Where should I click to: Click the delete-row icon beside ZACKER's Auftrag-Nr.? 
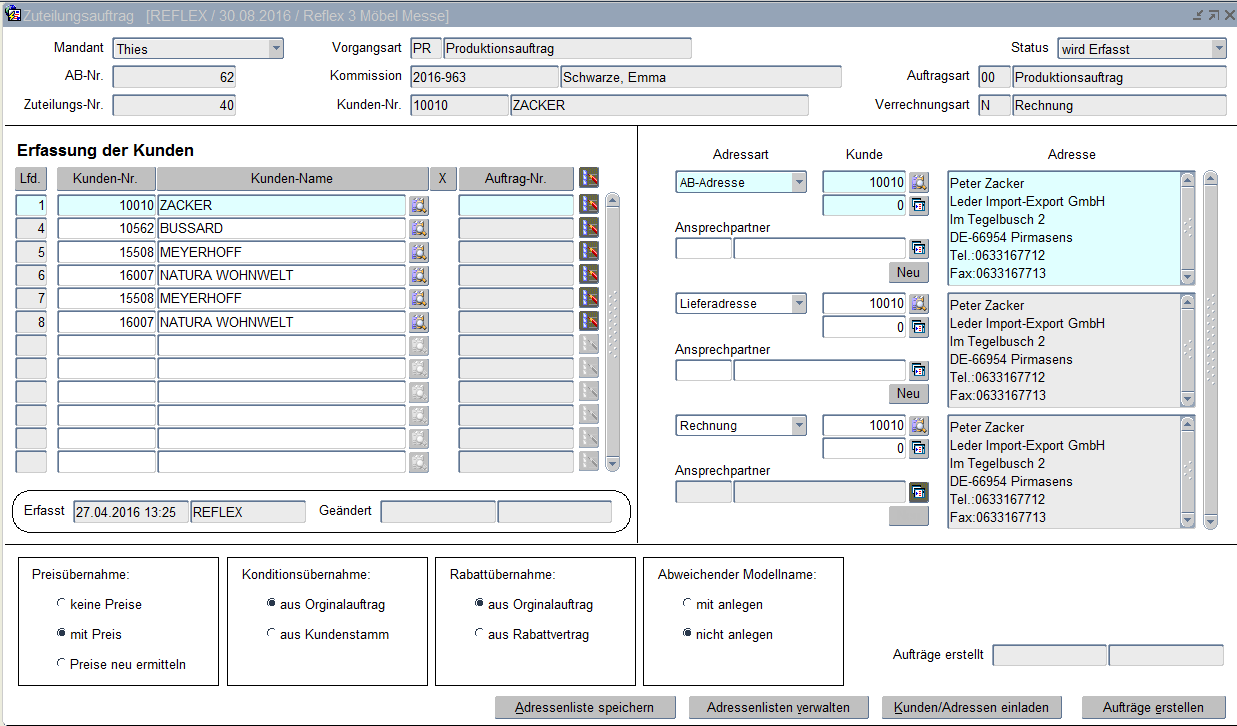[x=589, y=205]
